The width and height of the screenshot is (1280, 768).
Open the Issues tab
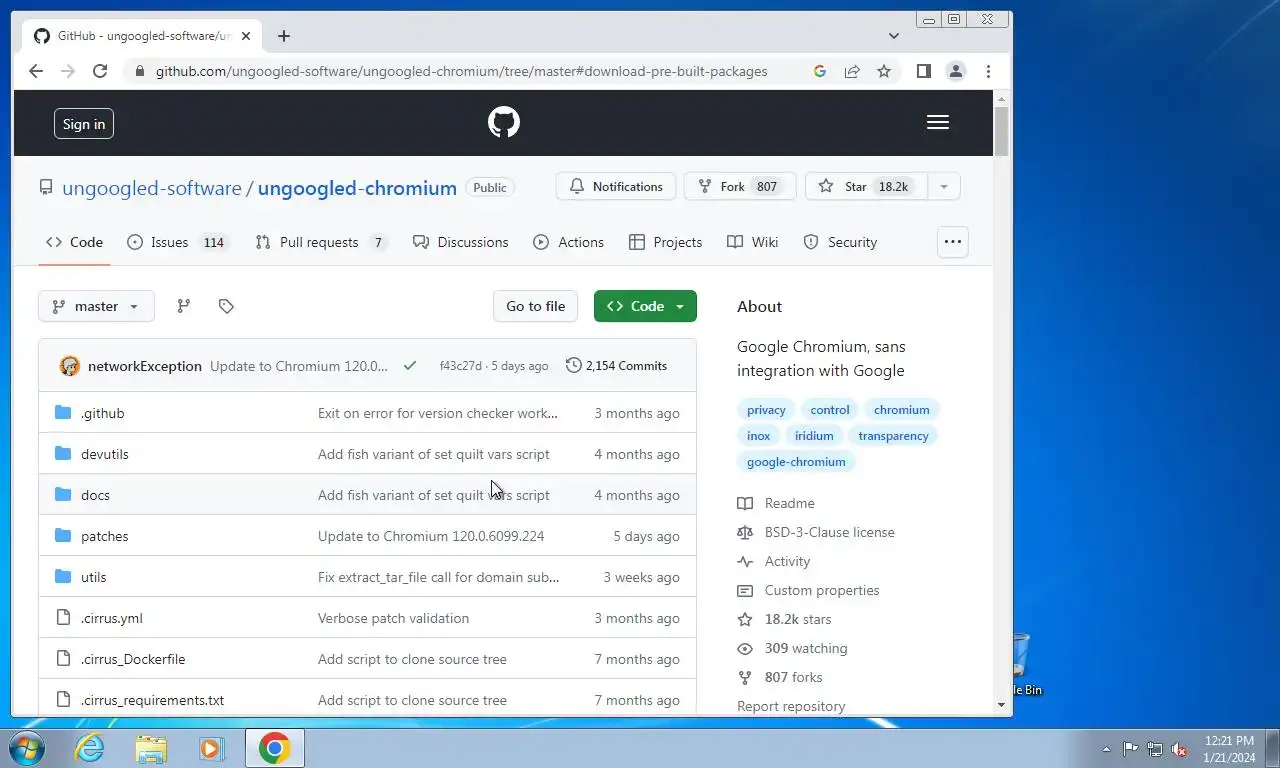(x=177, y=242)
